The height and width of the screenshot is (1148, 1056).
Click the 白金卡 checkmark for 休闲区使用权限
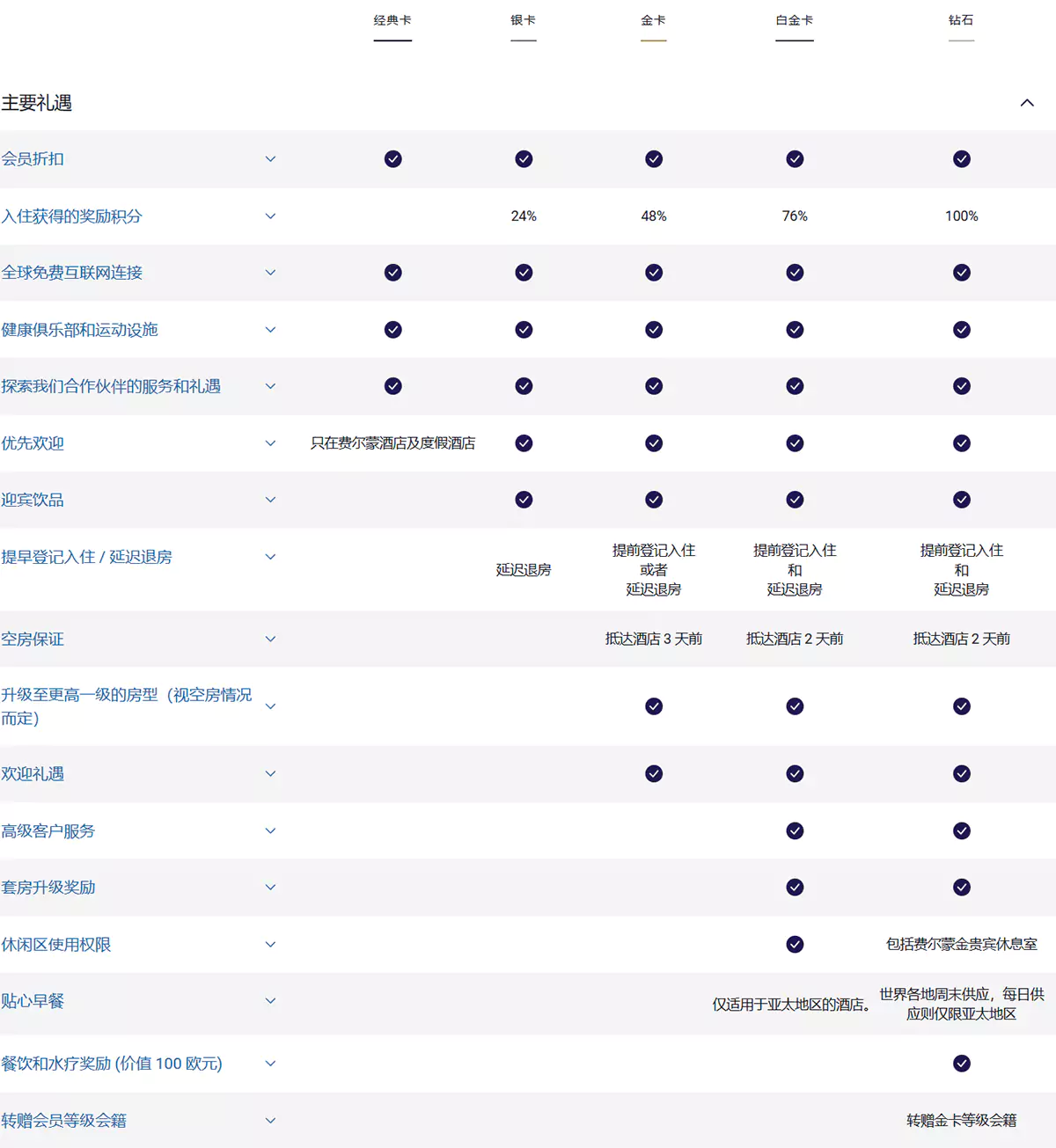coord(794,944)
